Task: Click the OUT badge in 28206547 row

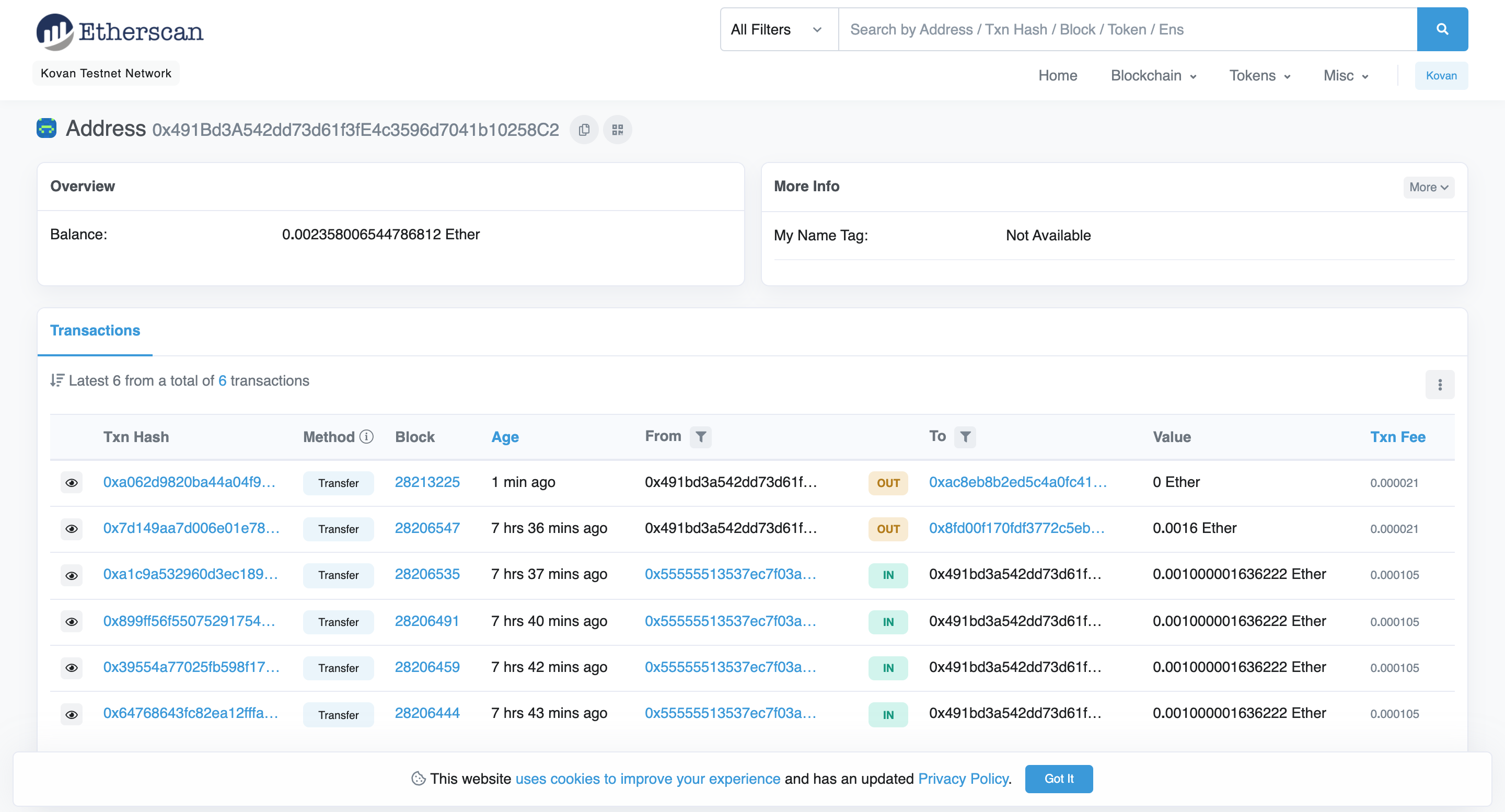Action: [888, 529]
